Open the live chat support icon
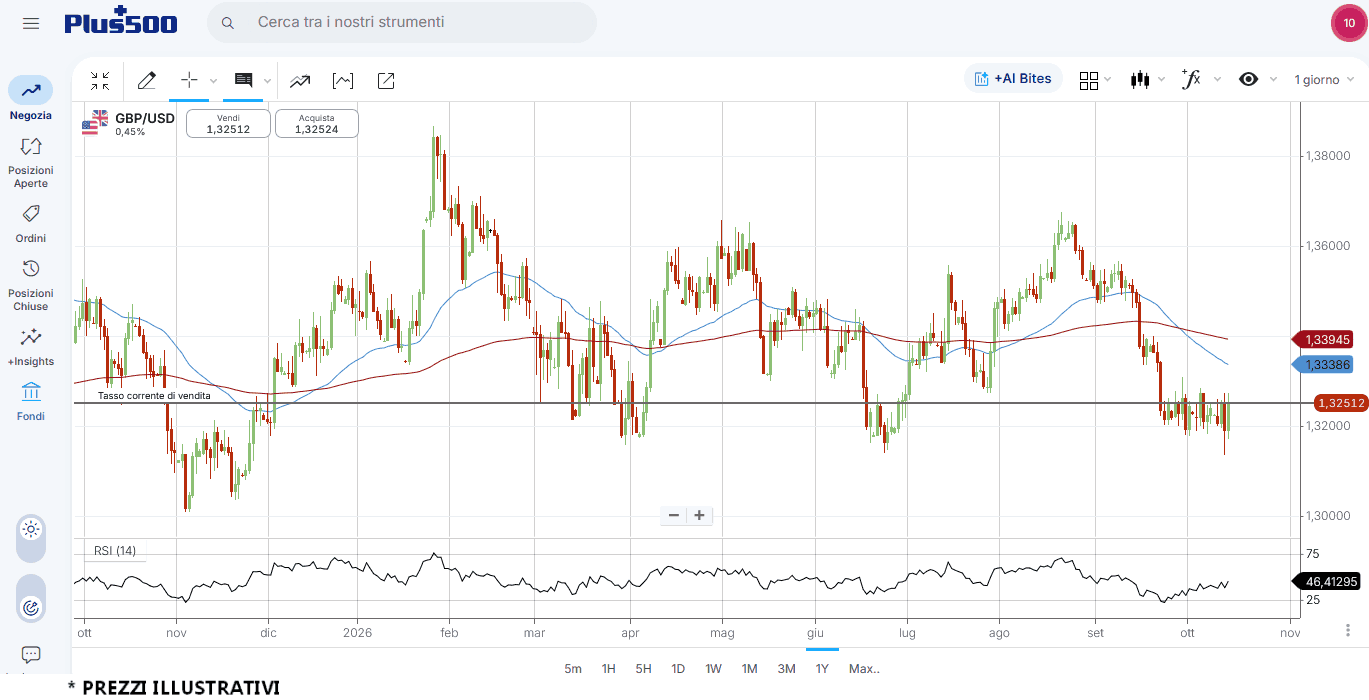Image resolution: width=1369 pixels, height=700 pixels. [x=31, y=655]
